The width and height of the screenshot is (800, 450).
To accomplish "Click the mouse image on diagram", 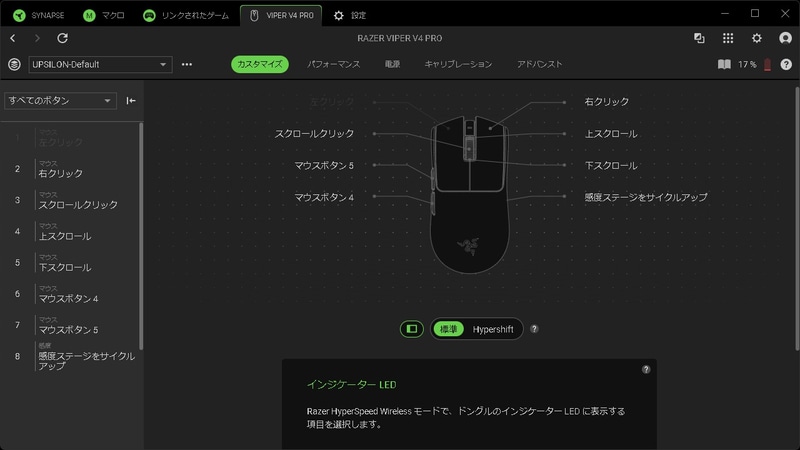I will [x=469, y=195].
